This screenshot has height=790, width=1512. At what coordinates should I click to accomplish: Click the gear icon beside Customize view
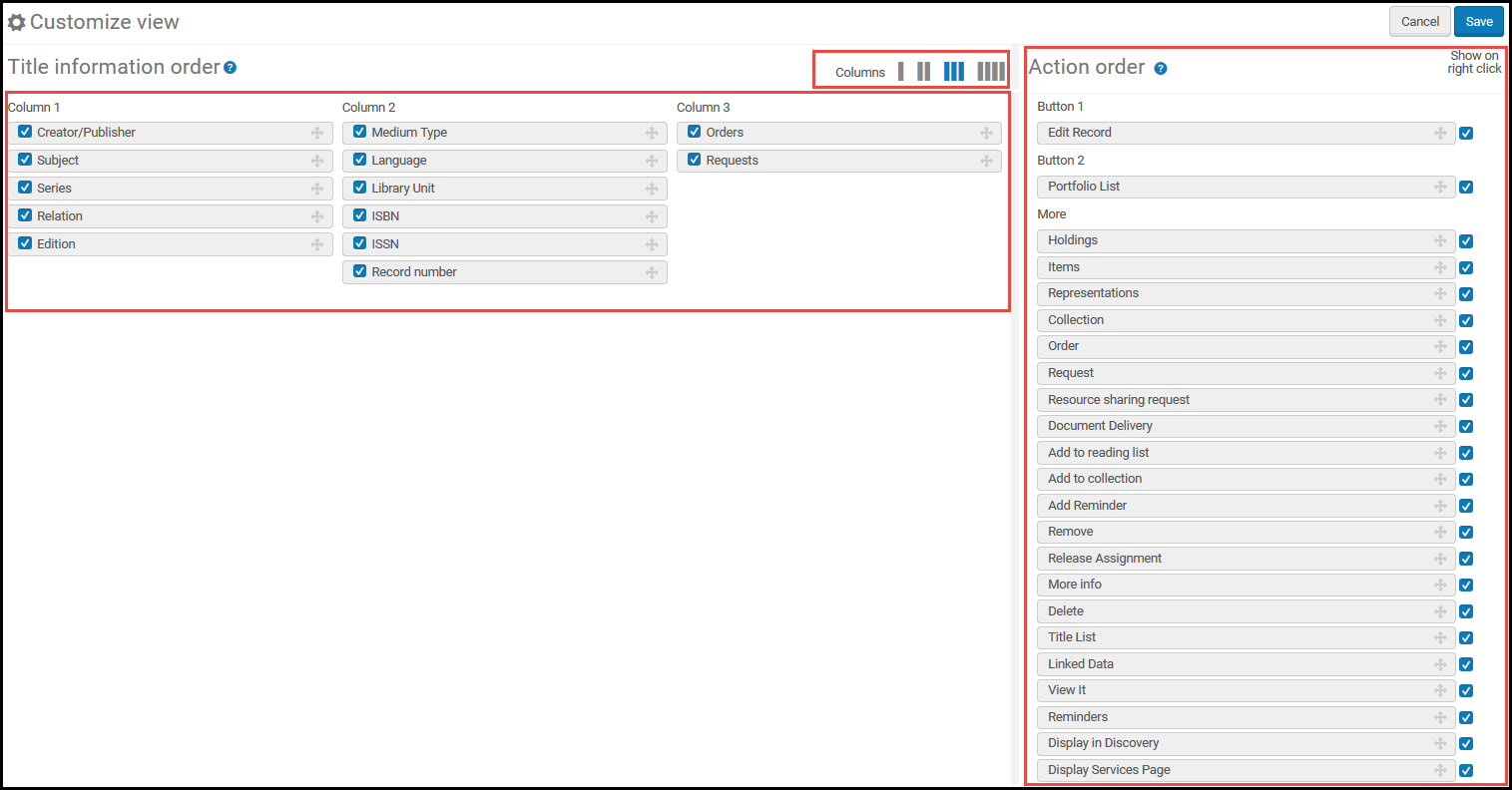click(x=17, y=22)
